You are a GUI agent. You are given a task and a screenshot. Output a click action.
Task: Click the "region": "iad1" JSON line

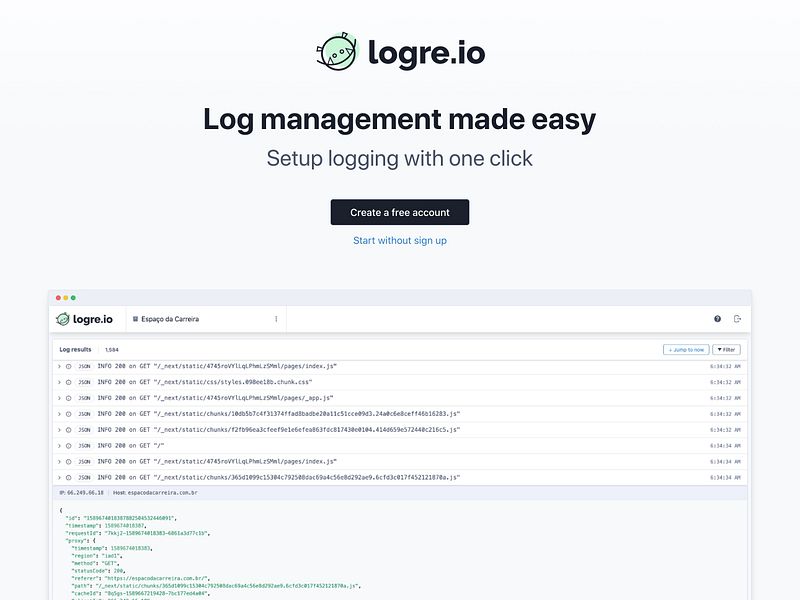pyautogui.click(x=96, y=556)
